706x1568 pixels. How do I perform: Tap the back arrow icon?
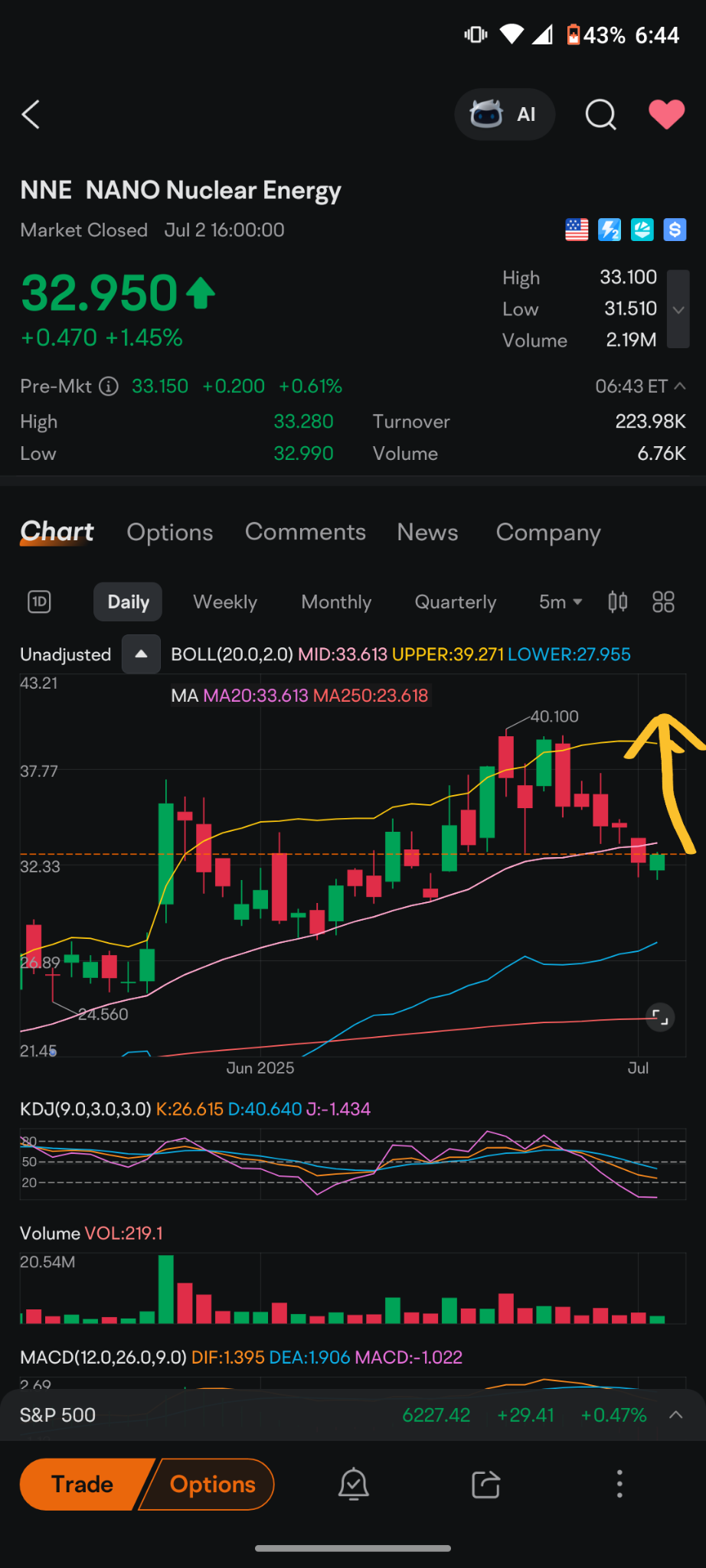click(x=31, y=115)
